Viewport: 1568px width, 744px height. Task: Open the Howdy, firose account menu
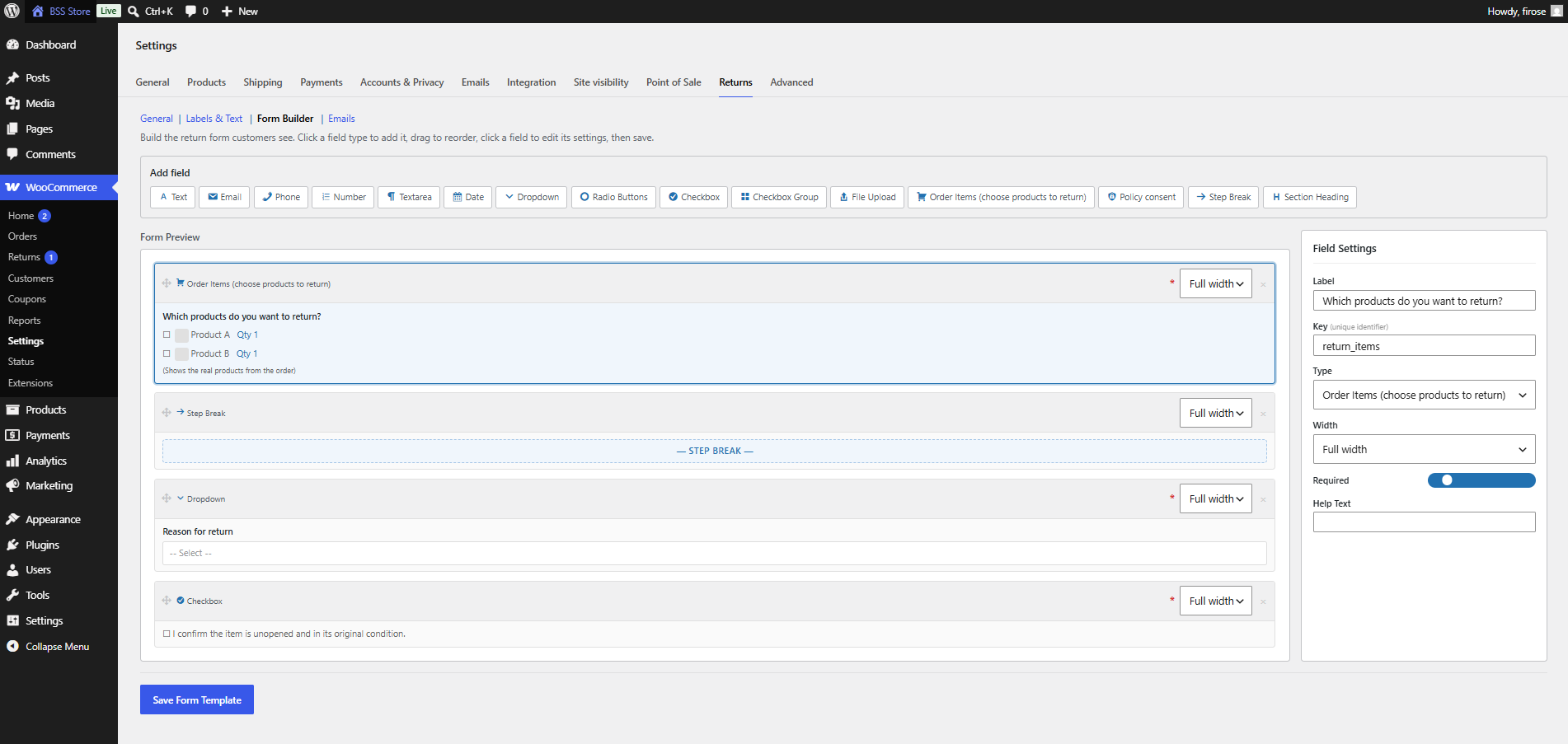[1523, 12]
